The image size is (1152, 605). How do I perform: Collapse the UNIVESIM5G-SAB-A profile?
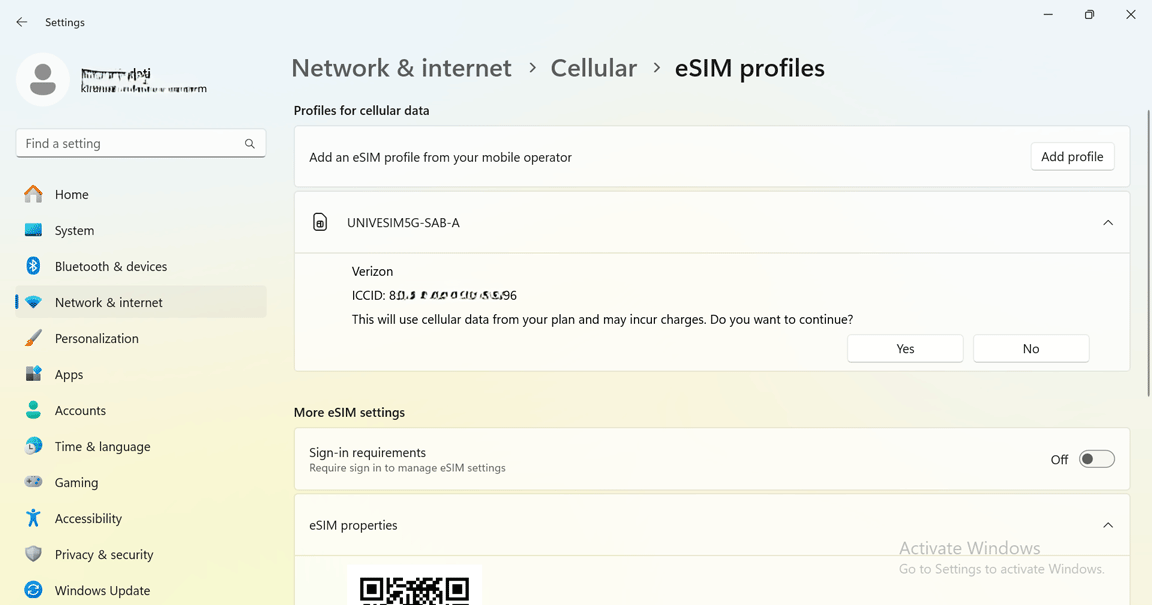pos(1108,223)
